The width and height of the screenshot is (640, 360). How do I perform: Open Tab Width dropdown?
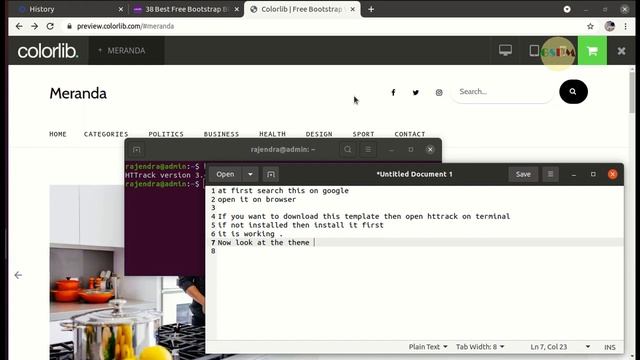pyautogui.click(x=480, y=347)
